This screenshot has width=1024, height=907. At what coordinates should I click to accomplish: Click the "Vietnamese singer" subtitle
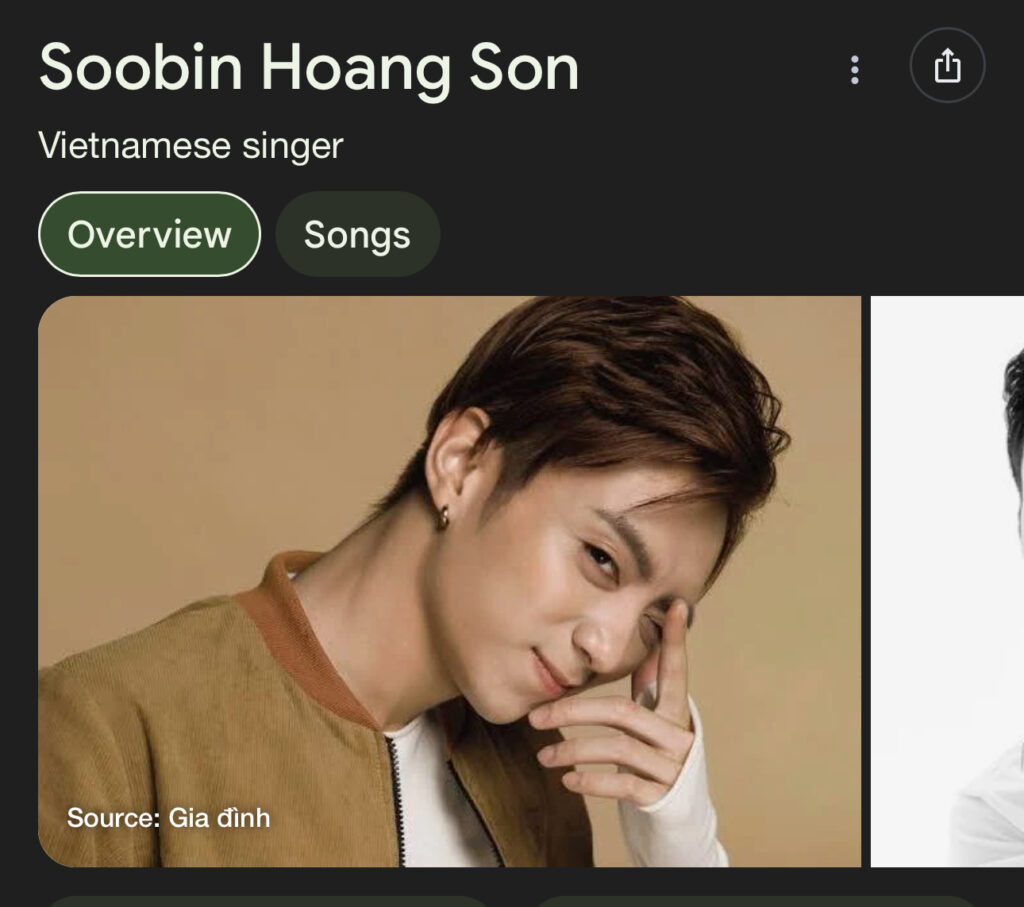click(x=191, y=146)
